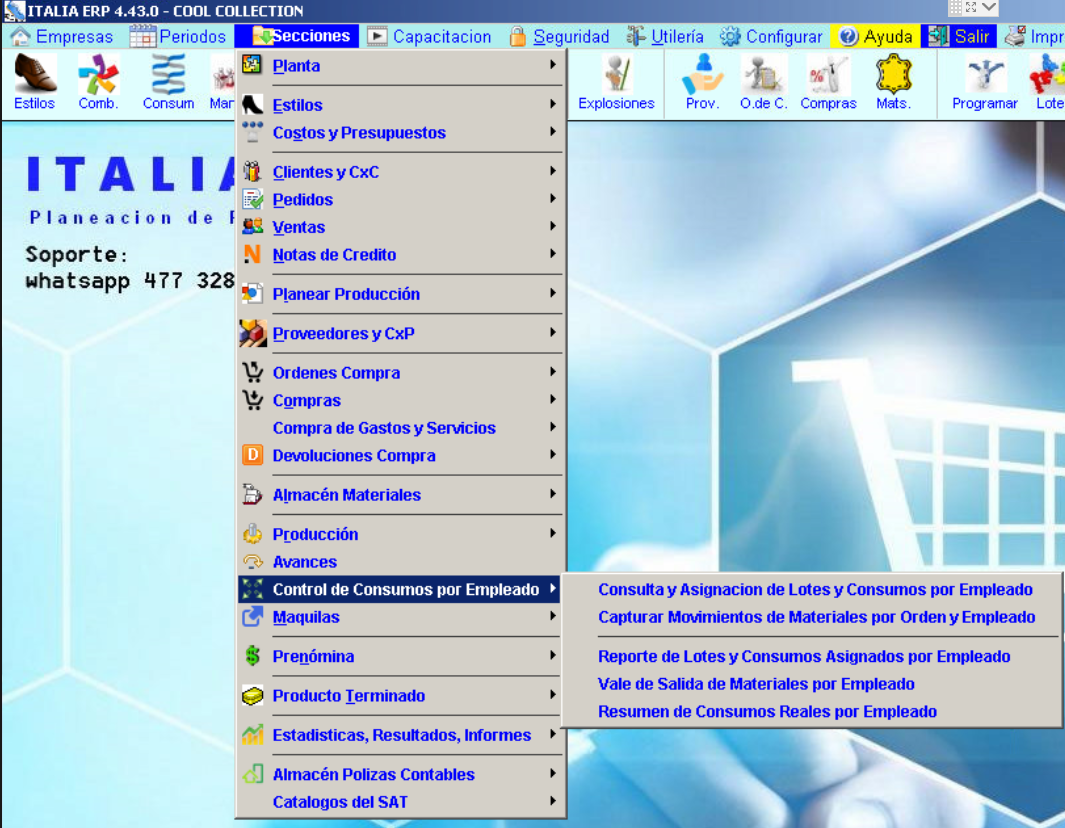The width and height of the screenshot is (1065, 828).
Task: Click the Prov. suppliers toolbar icon
Action: click(x=702, y=82)
